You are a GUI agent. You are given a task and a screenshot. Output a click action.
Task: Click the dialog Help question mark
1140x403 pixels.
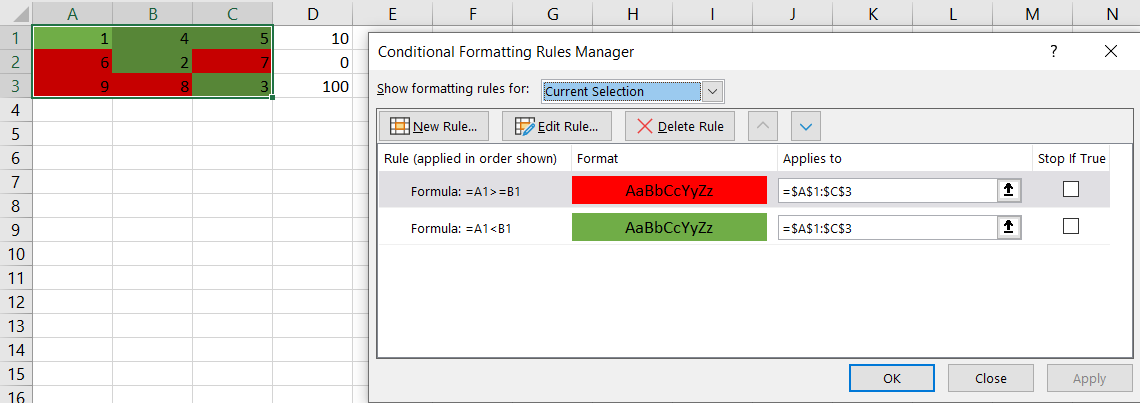[1053, 51]
